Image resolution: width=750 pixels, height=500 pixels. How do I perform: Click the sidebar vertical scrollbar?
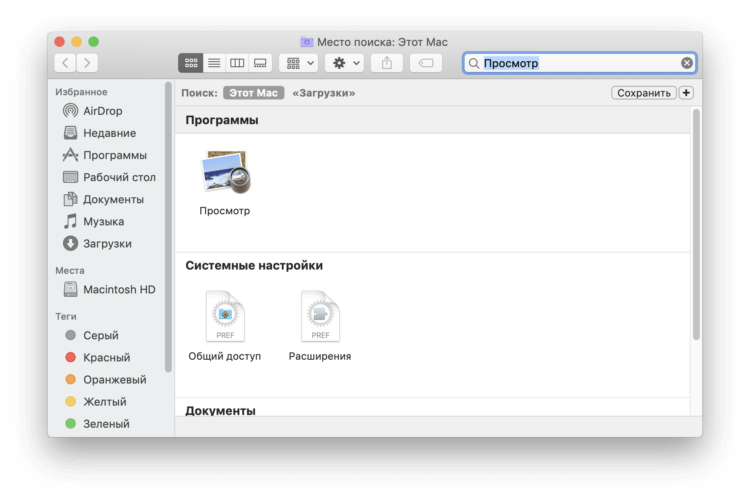(168, 227)
